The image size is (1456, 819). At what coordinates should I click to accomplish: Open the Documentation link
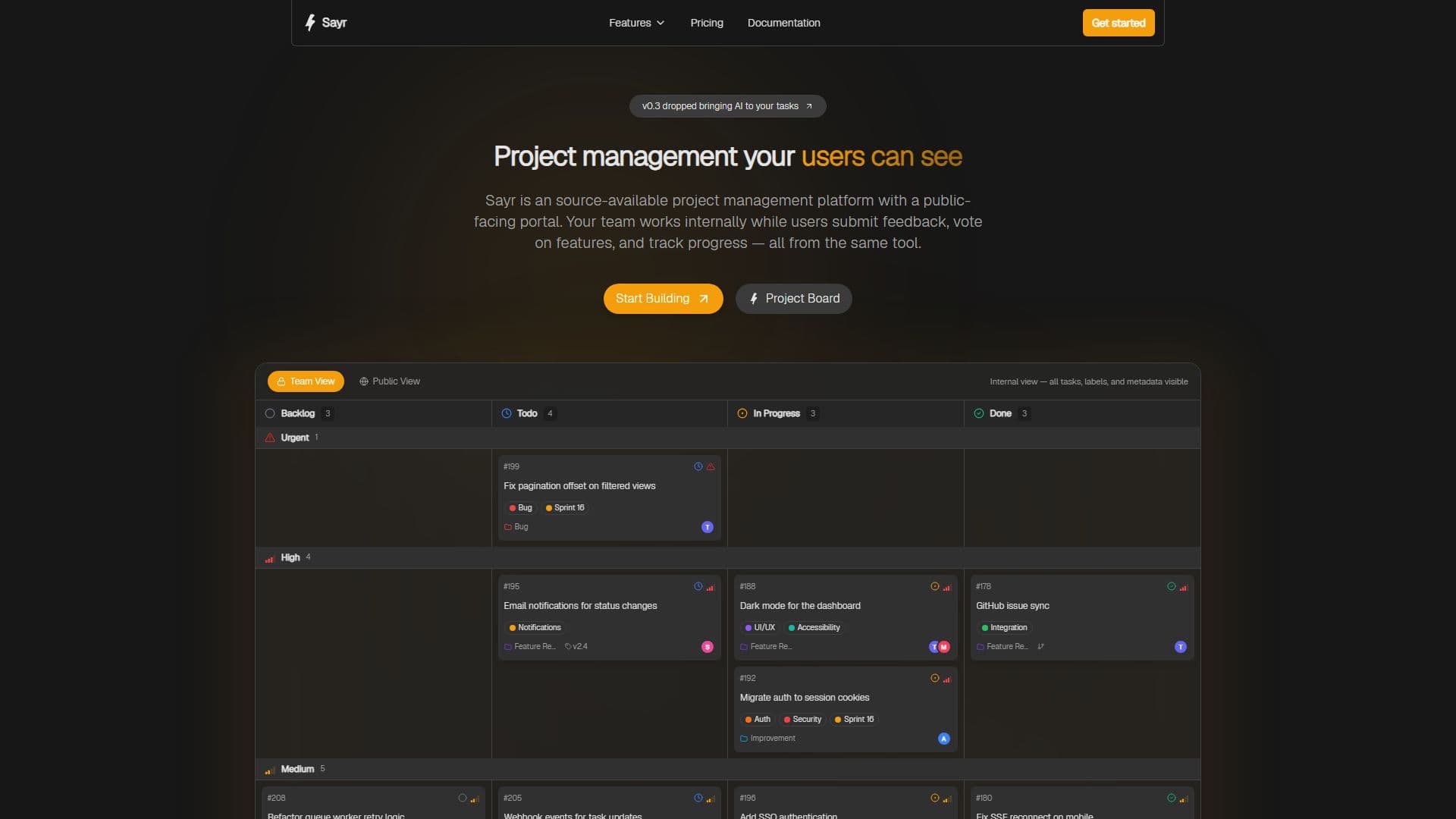783,23
